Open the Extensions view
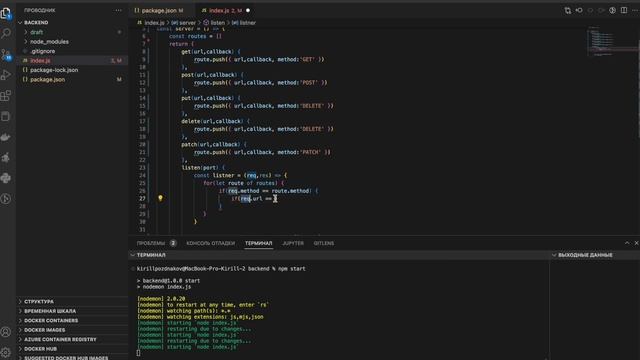The width and height of the screenshot is (640, 360). tap(6, 96)
